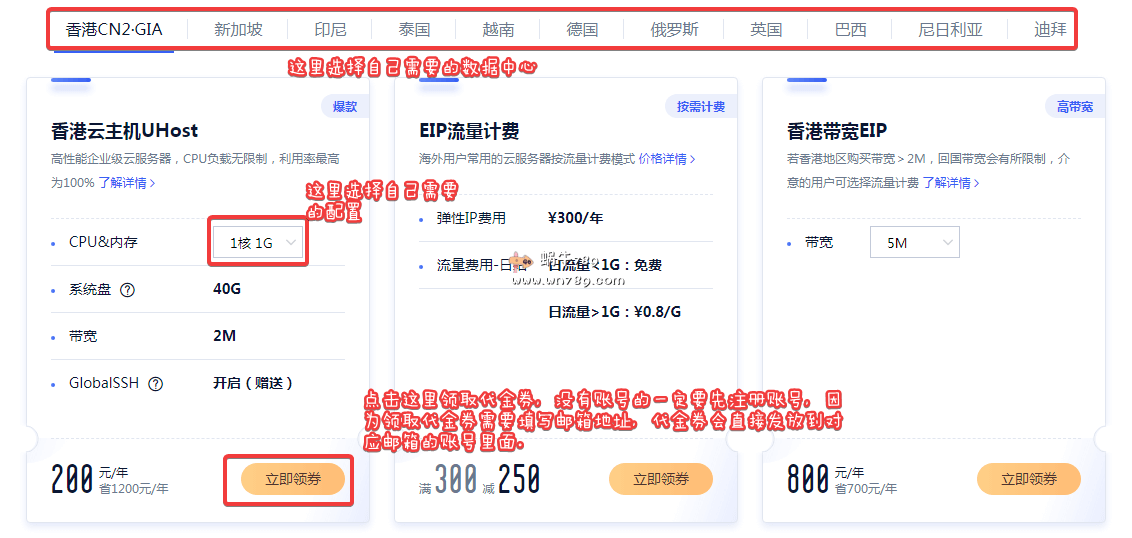Click 立即领券 on the EIP流量计费 card
This screenshot has height=538, width=1132.
661,479
